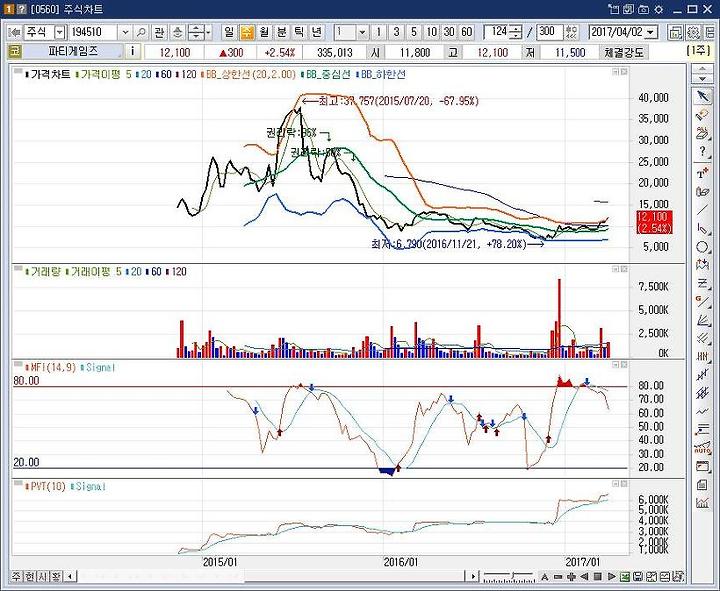Click the horizontal scrollbar right arrow
720x591 pixels.
coord(472,576)
